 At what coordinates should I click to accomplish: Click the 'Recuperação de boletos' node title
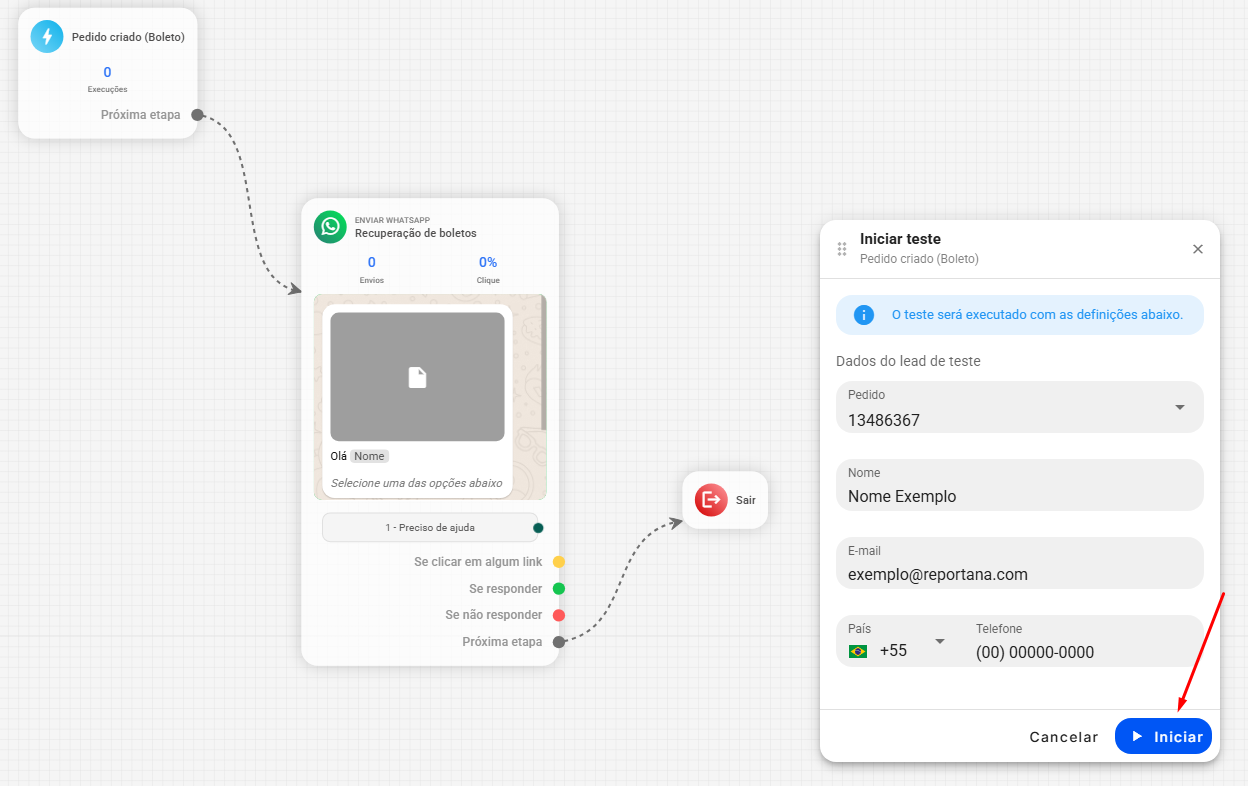[416, 233]
